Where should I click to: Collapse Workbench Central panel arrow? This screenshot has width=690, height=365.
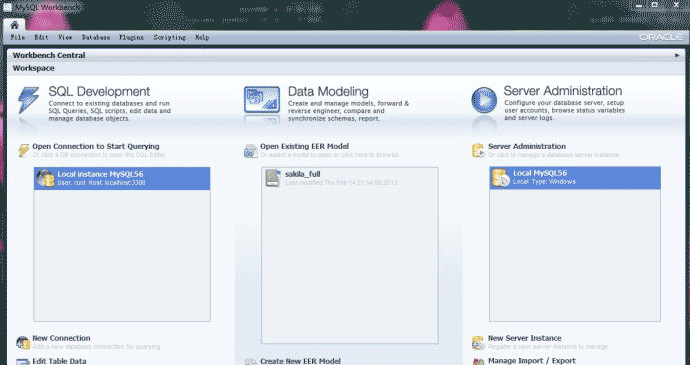click(677, 55)
